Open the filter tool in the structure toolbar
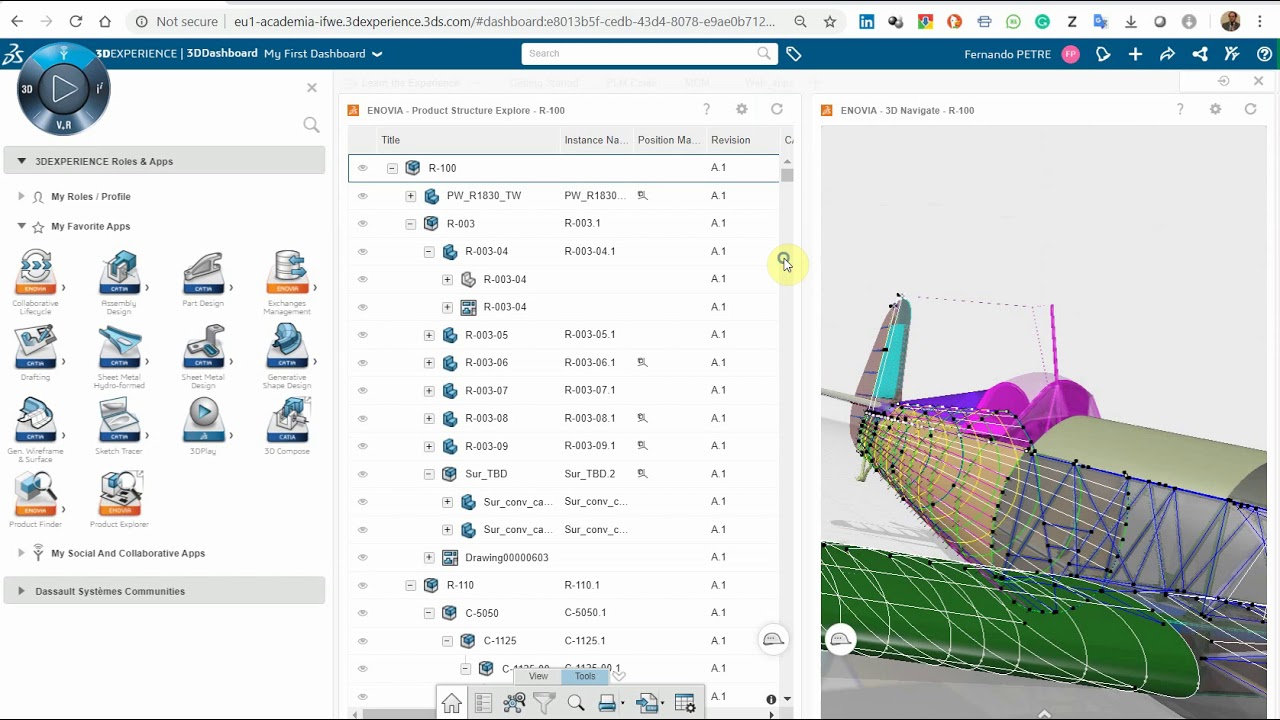This screenshot has width=1280, height=720. (544, 703)
